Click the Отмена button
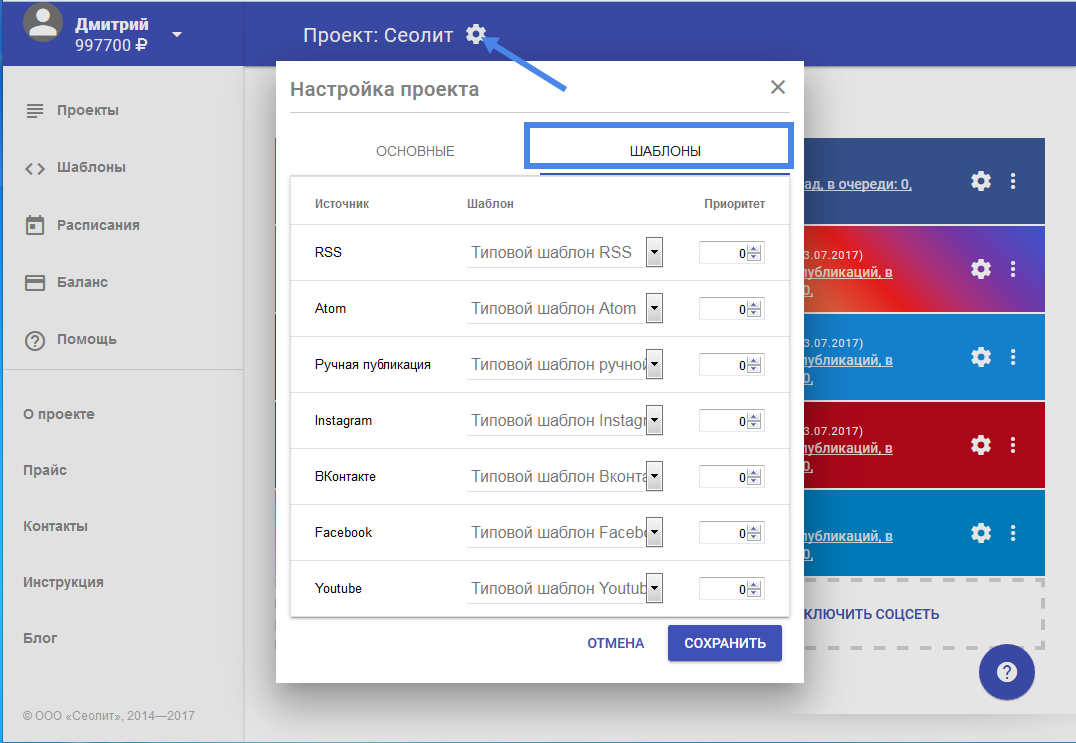 point(615,643)
